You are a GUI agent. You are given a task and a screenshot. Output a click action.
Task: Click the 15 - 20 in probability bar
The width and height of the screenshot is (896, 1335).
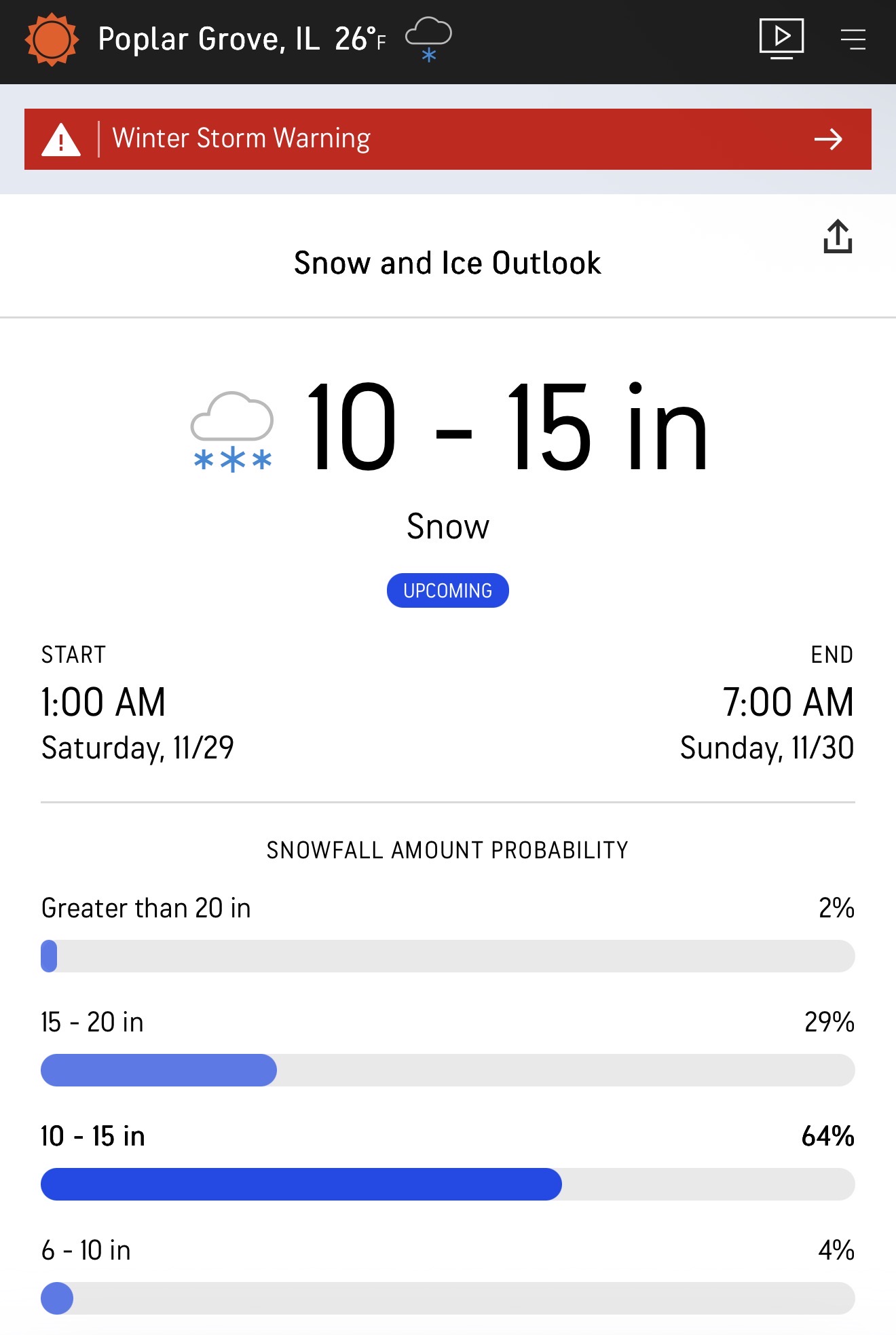coord(447,1070)
